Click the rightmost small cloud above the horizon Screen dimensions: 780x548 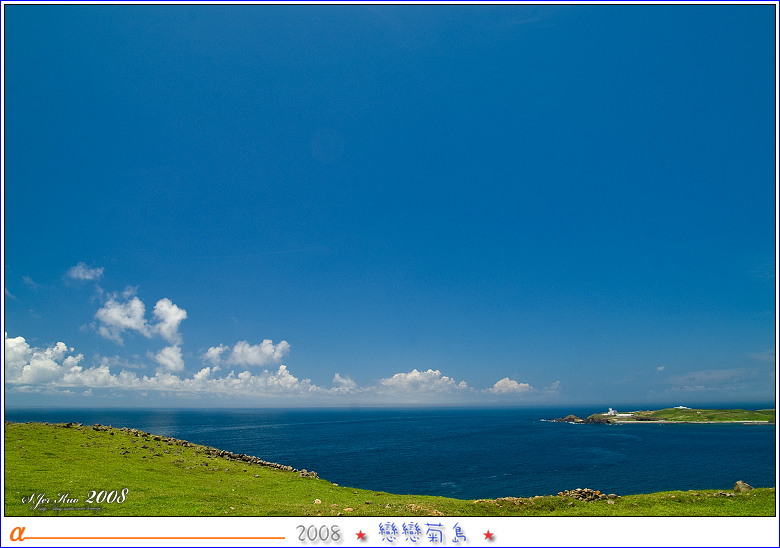509,386
